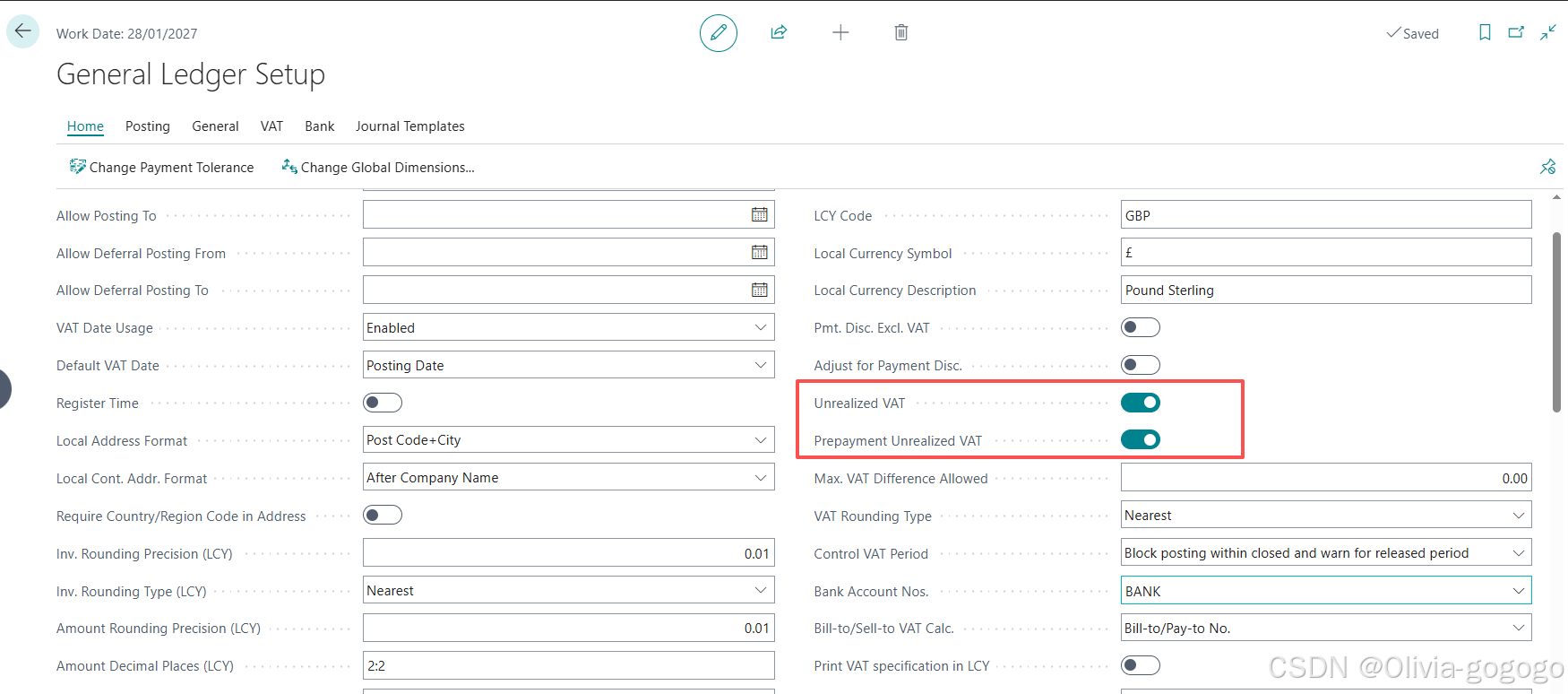
Task: Open the Local Address Format dropdown
Action: point(761,440)
